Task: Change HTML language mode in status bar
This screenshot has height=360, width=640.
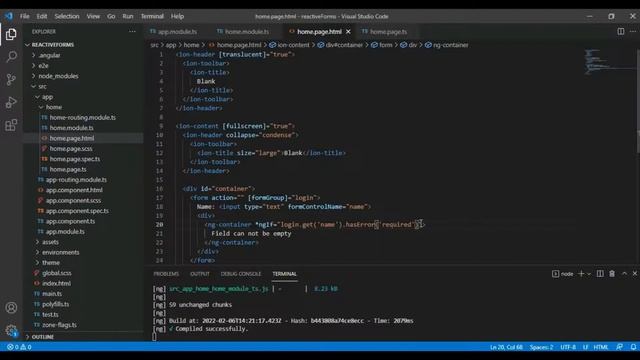Action: pos(601,347)
